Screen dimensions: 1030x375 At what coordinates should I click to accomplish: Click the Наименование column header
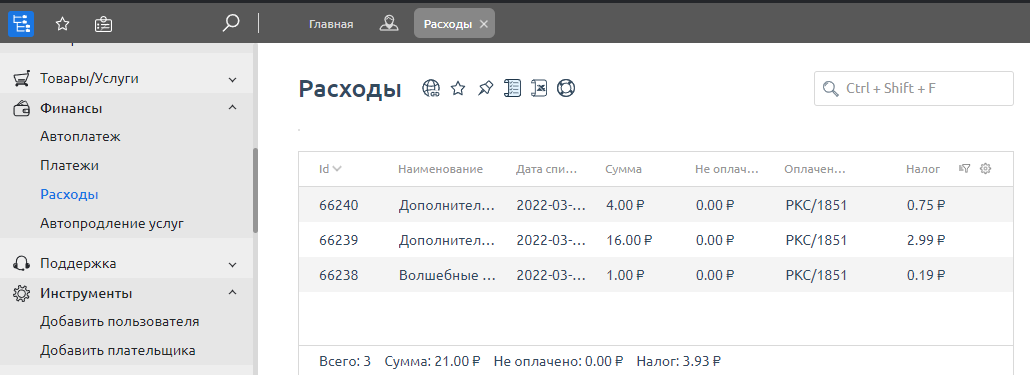[x=440, y=169]
